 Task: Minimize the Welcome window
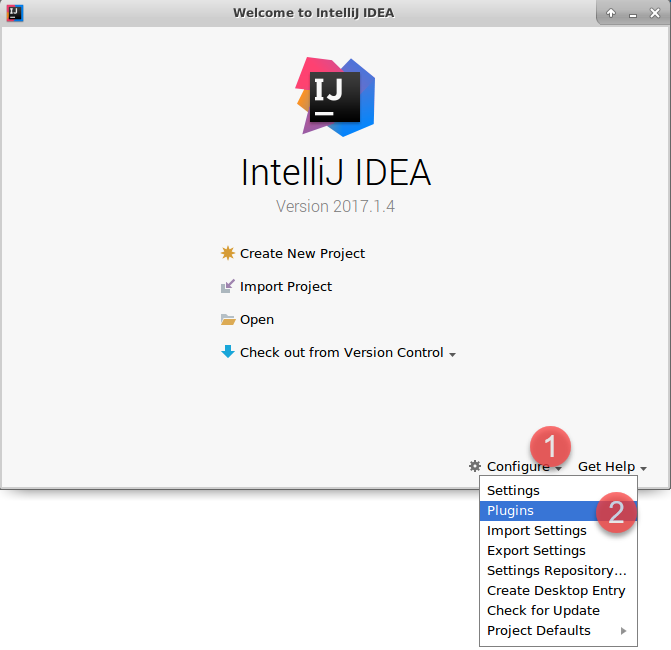(633, 14)
